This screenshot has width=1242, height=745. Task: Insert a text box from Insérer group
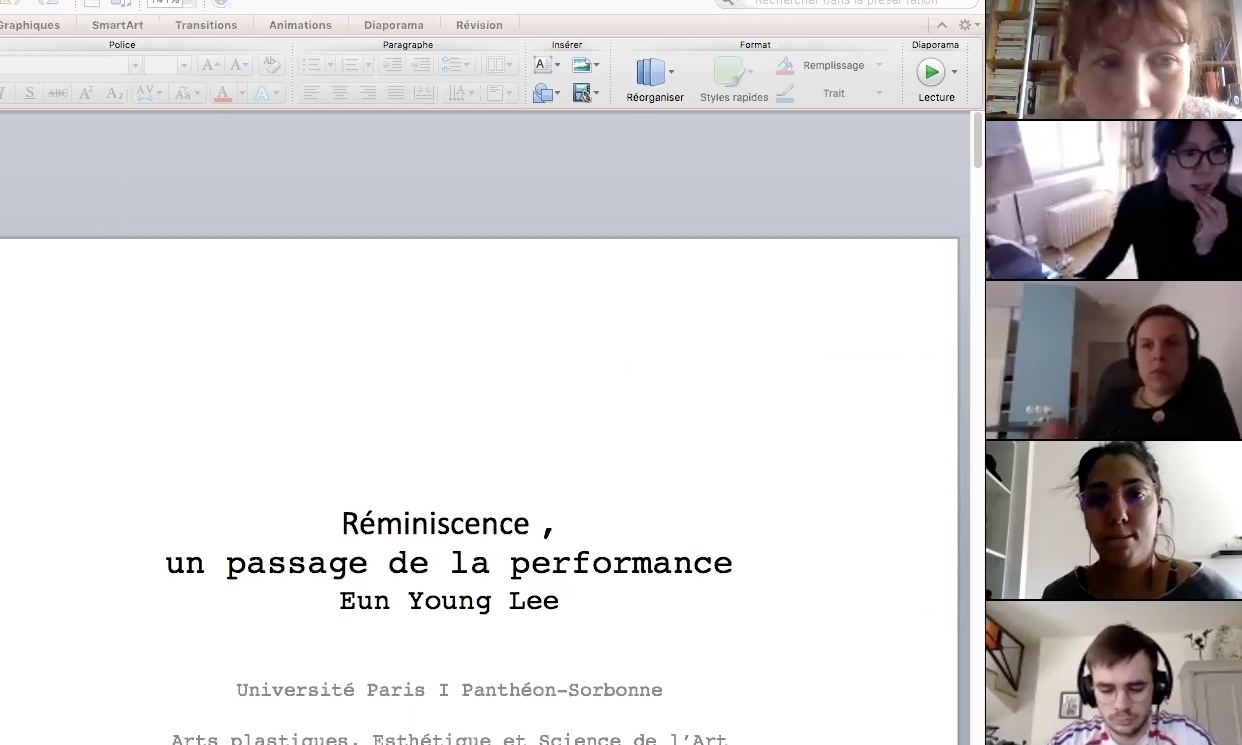[542, 65]
